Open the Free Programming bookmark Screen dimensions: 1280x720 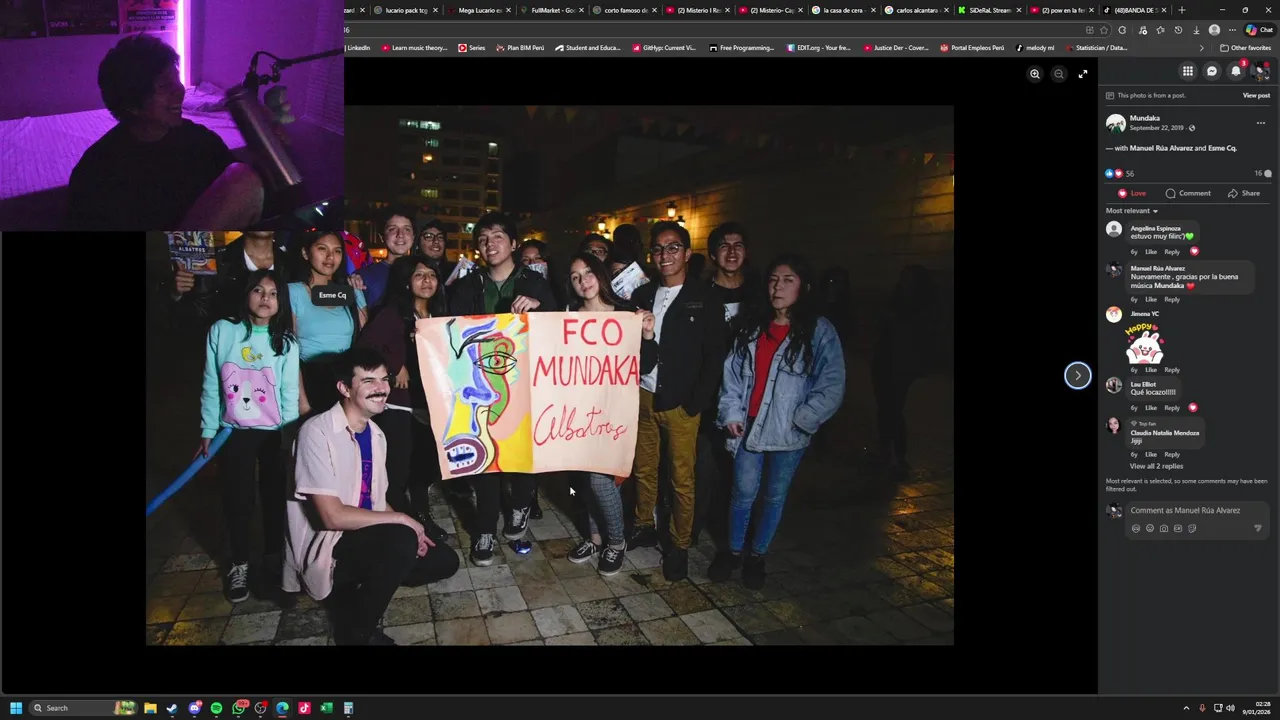(742, 48)
